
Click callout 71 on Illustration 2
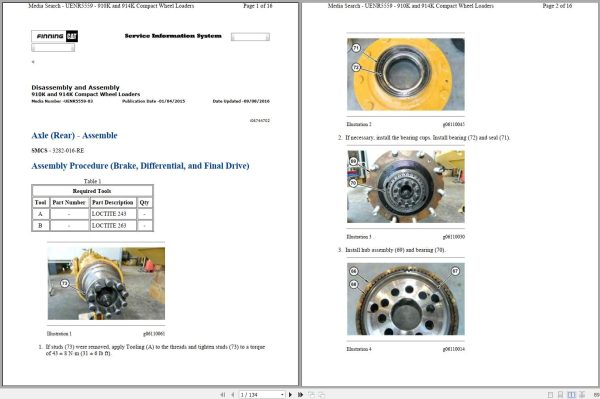coord(356,48)
